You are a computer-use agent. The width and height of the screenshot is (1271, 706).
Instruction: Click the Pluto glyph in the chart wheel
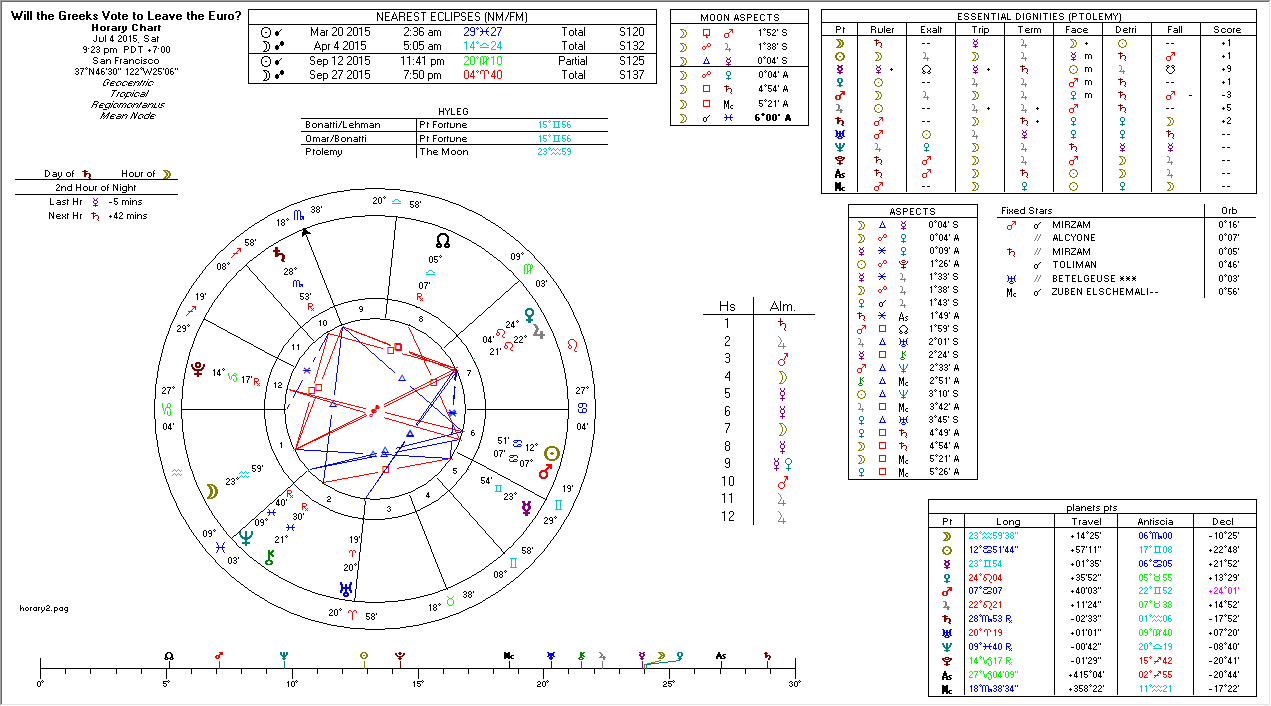(x=198, y=368)
